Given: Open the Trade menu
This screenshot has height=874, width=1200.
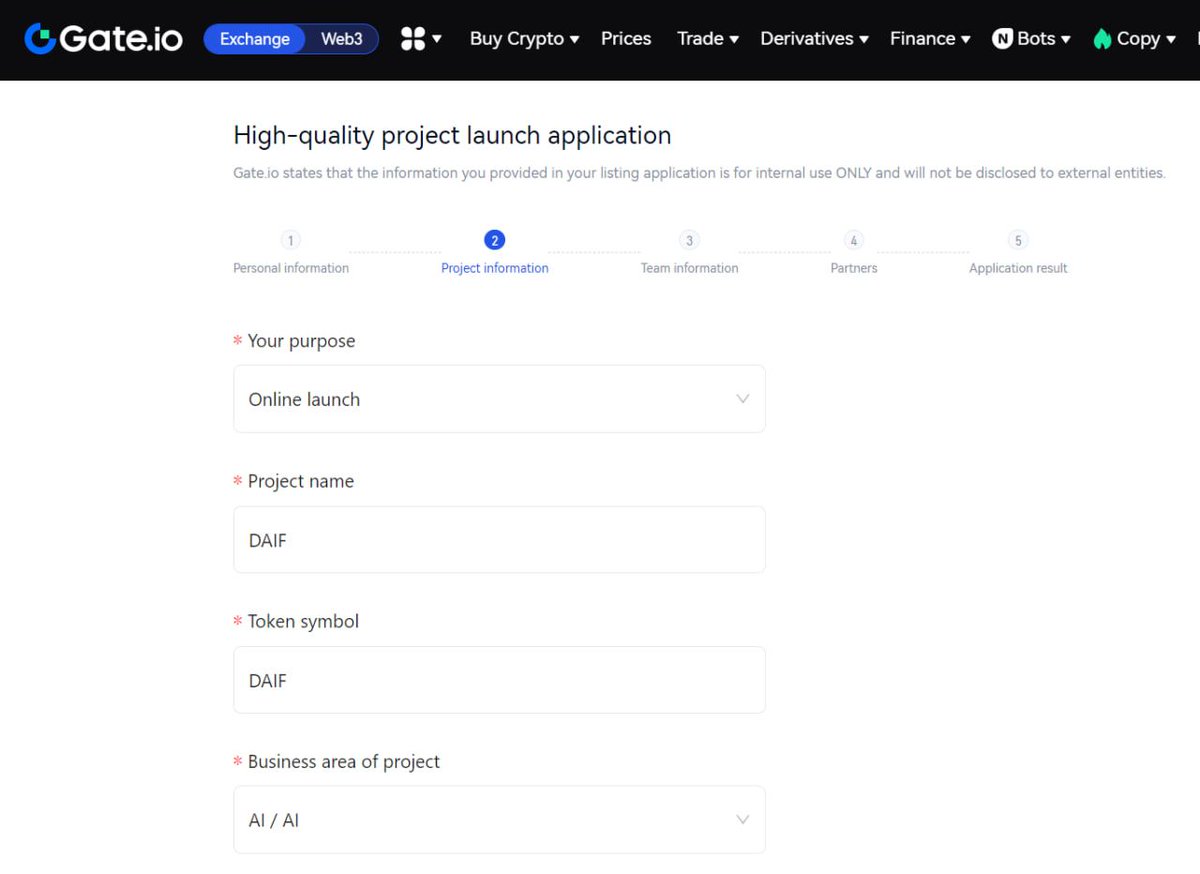Looking at the screenshot, I should (x=708, y=39).
